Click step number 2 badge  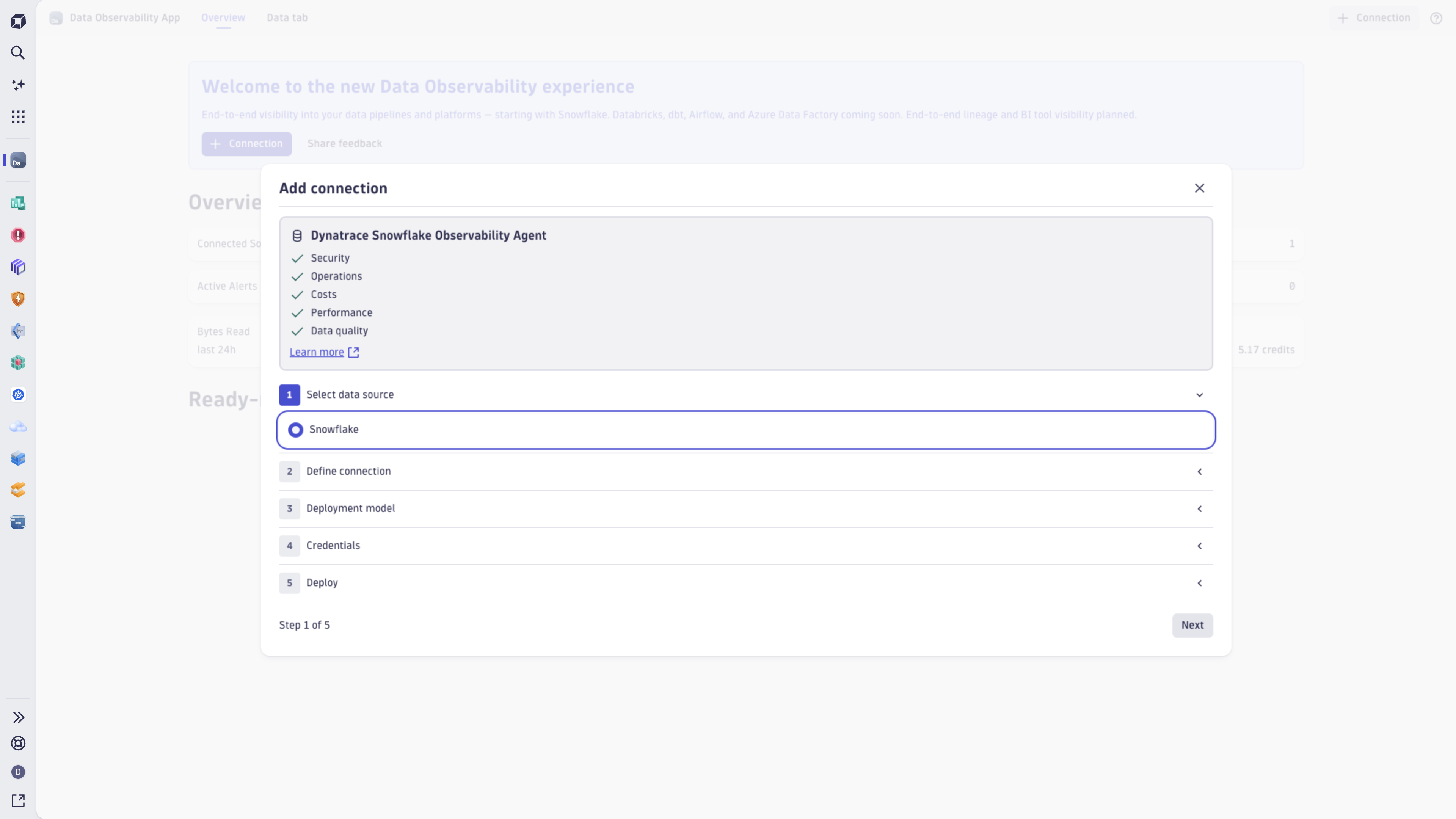[x=289, y=471]
